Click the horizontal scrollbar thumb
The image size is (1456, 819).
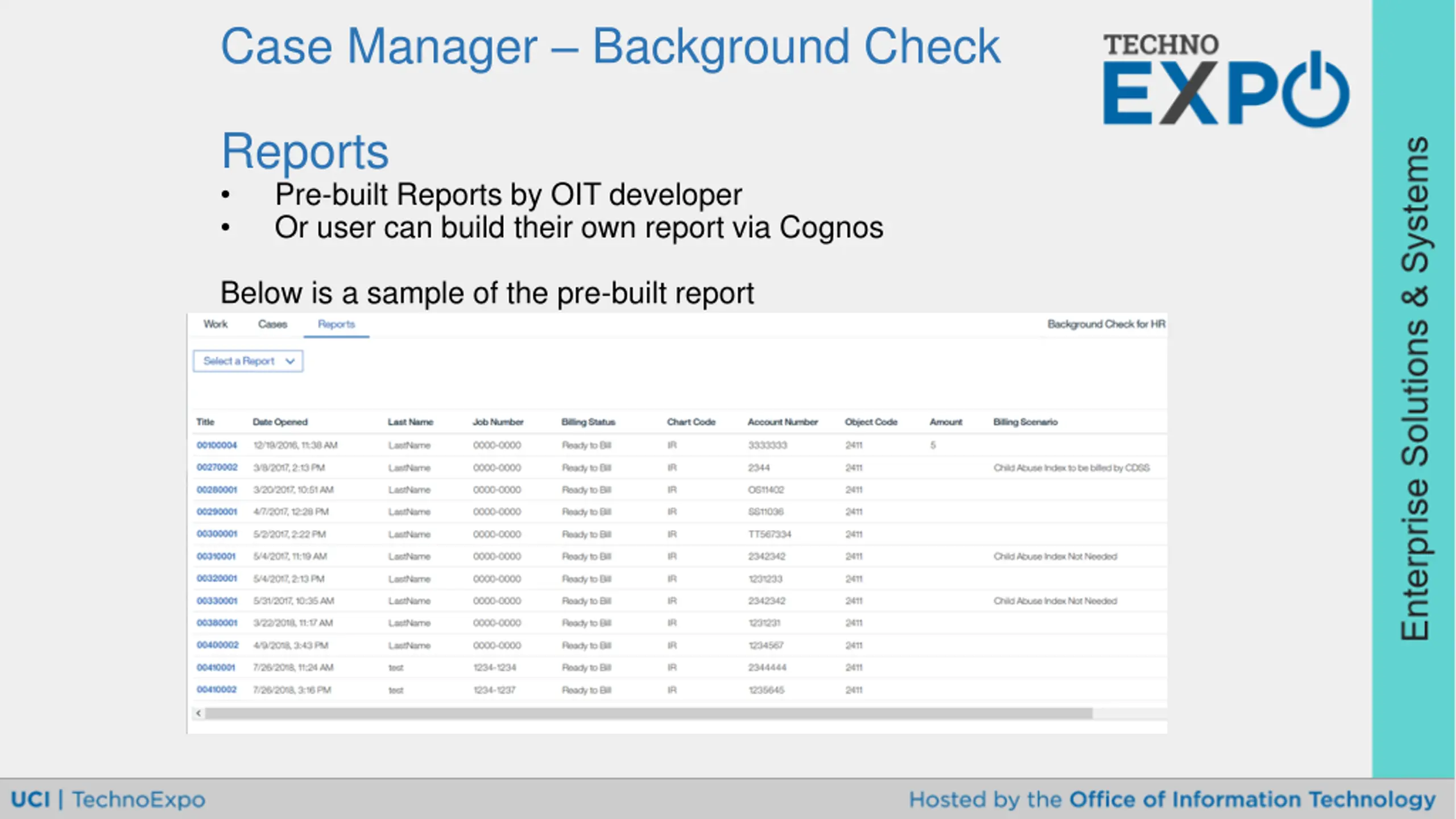click(x=648, y=713)
